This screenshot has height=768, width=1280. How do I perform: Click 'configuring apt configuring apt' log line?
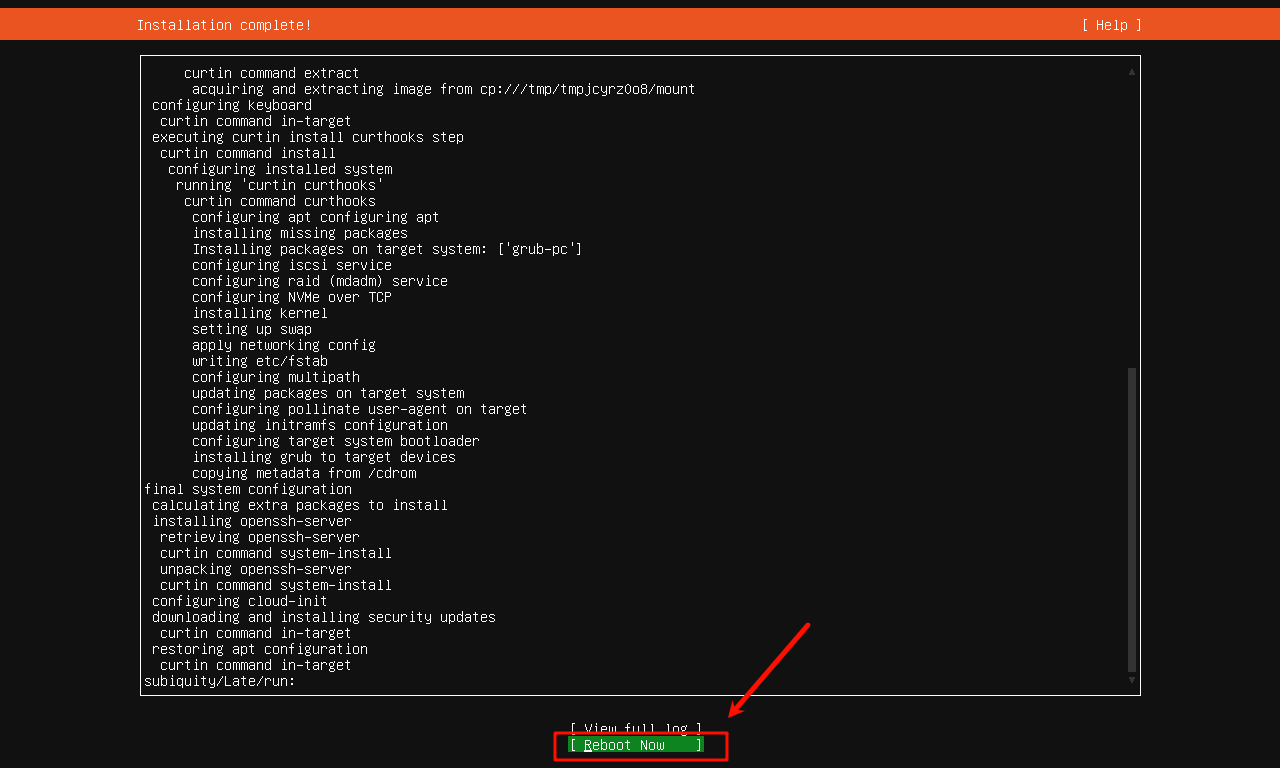pyautogui.click(x=316, y=217)
